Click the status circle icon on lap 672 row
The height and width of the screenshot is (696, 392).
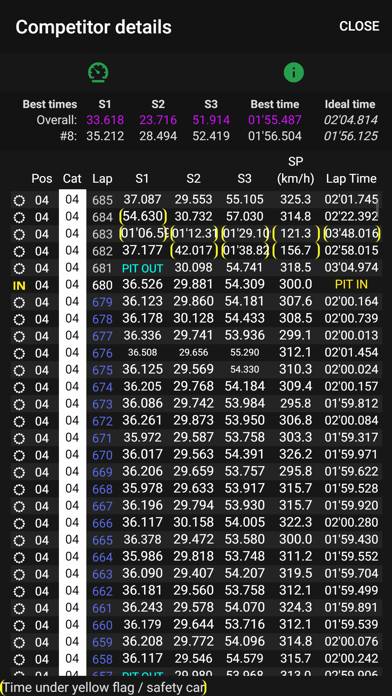click(x=19, y=421)
